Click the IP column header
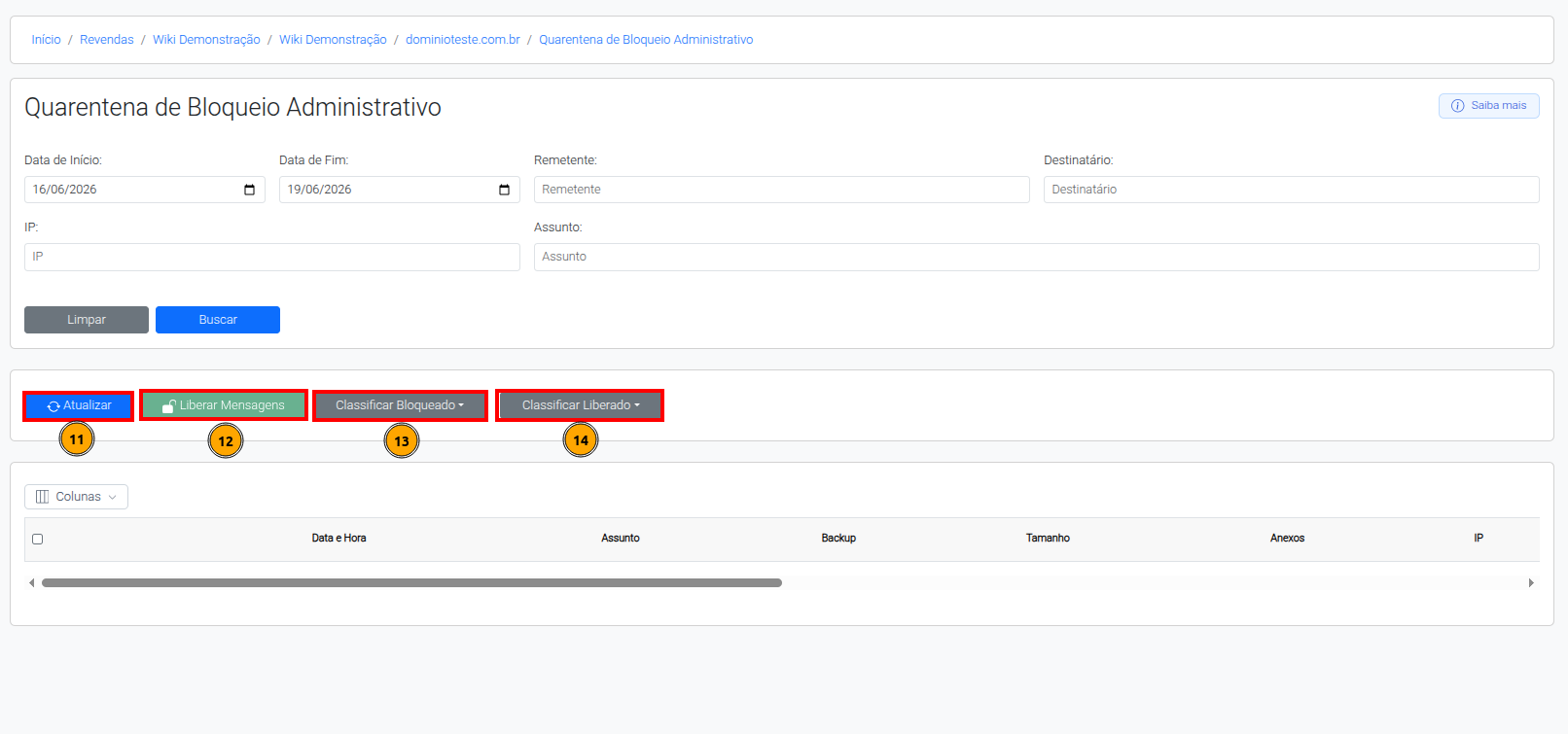 (x=1479, y=539)
